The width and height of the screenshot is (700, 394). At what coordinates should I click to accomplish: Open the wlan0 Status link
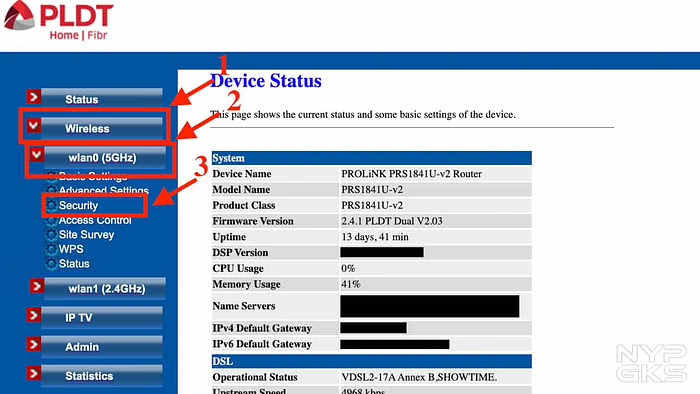click(74, 264)
